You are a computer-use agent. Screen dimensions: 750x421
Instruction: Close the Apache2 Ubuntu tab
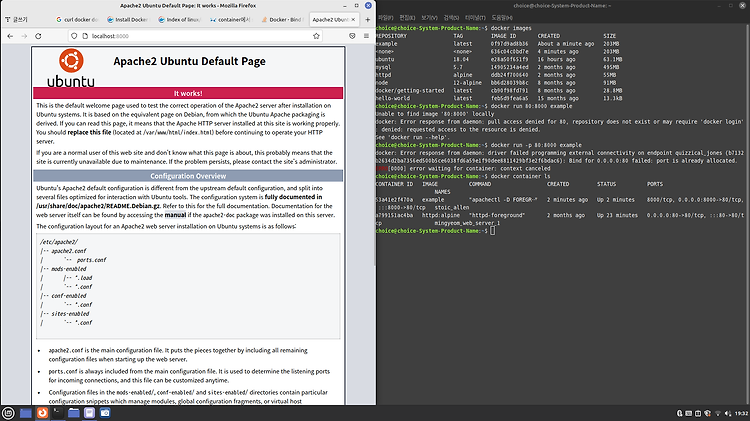(x=353, y=20)
